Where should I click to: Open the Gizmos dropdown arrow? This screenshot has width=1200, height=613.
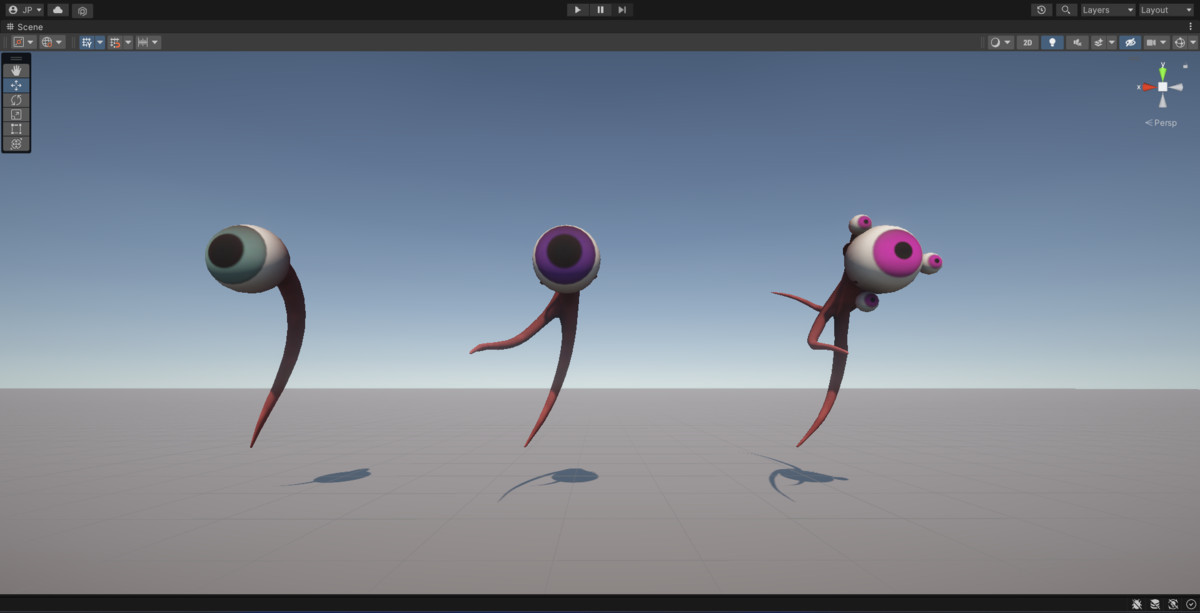1192,43
